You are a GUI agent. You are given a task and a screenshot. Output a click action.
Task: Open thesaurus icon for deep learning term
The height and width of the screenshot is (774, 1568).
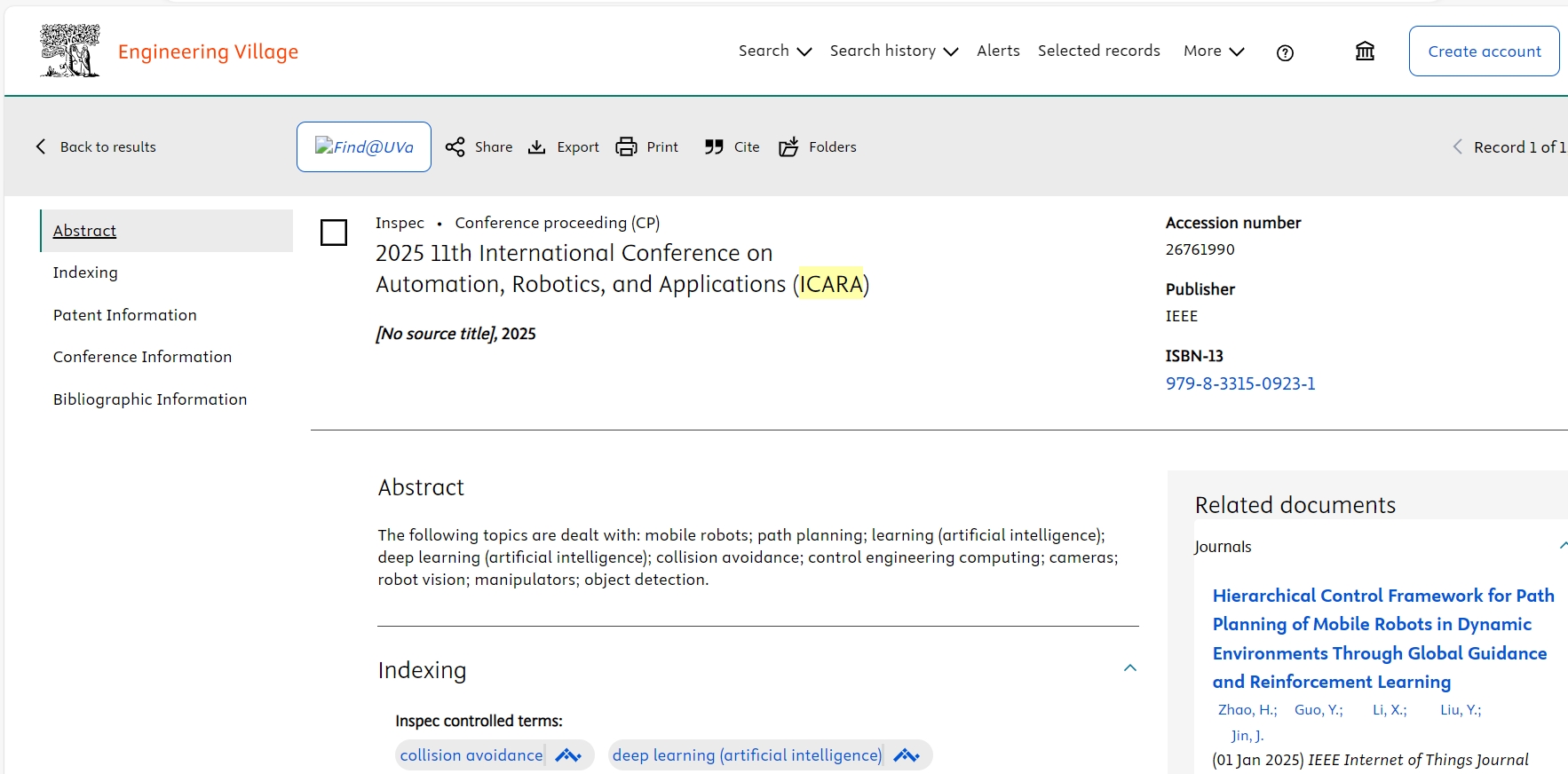[x=907, y=755]
